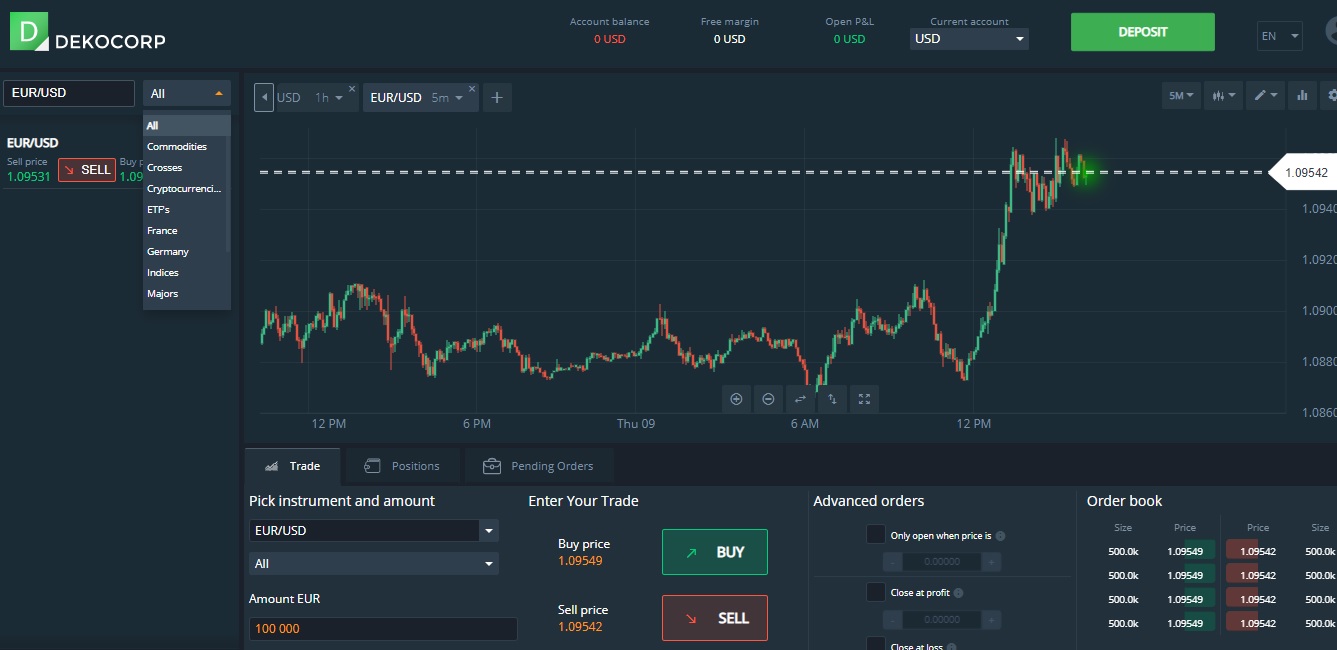Check the 'Close at loss' checkbox
Viewport: 1337px width, 650px height.
[876, 644]
